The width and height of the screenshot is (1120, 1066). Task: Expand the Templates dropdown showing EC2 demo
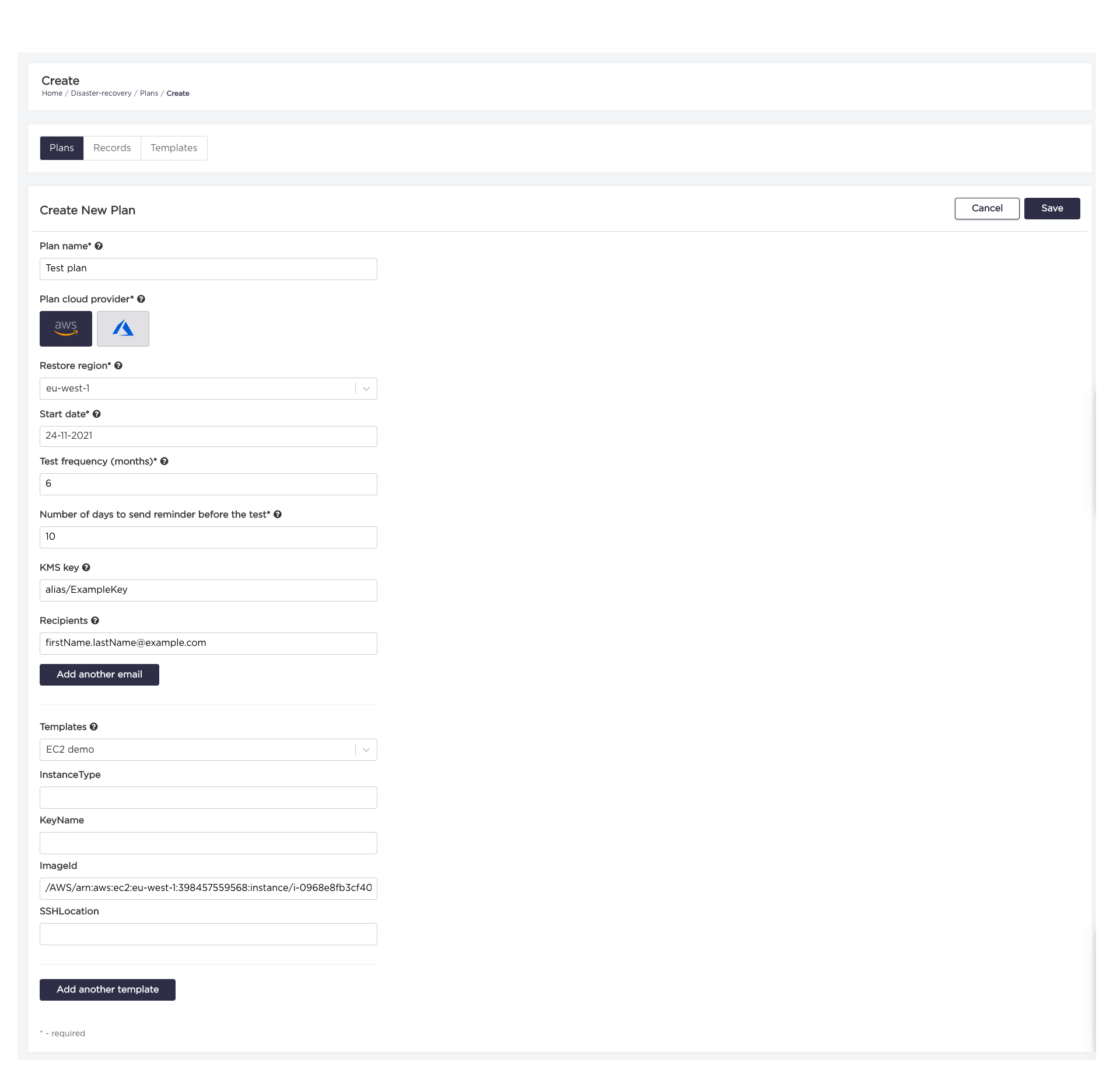[366, 749]
